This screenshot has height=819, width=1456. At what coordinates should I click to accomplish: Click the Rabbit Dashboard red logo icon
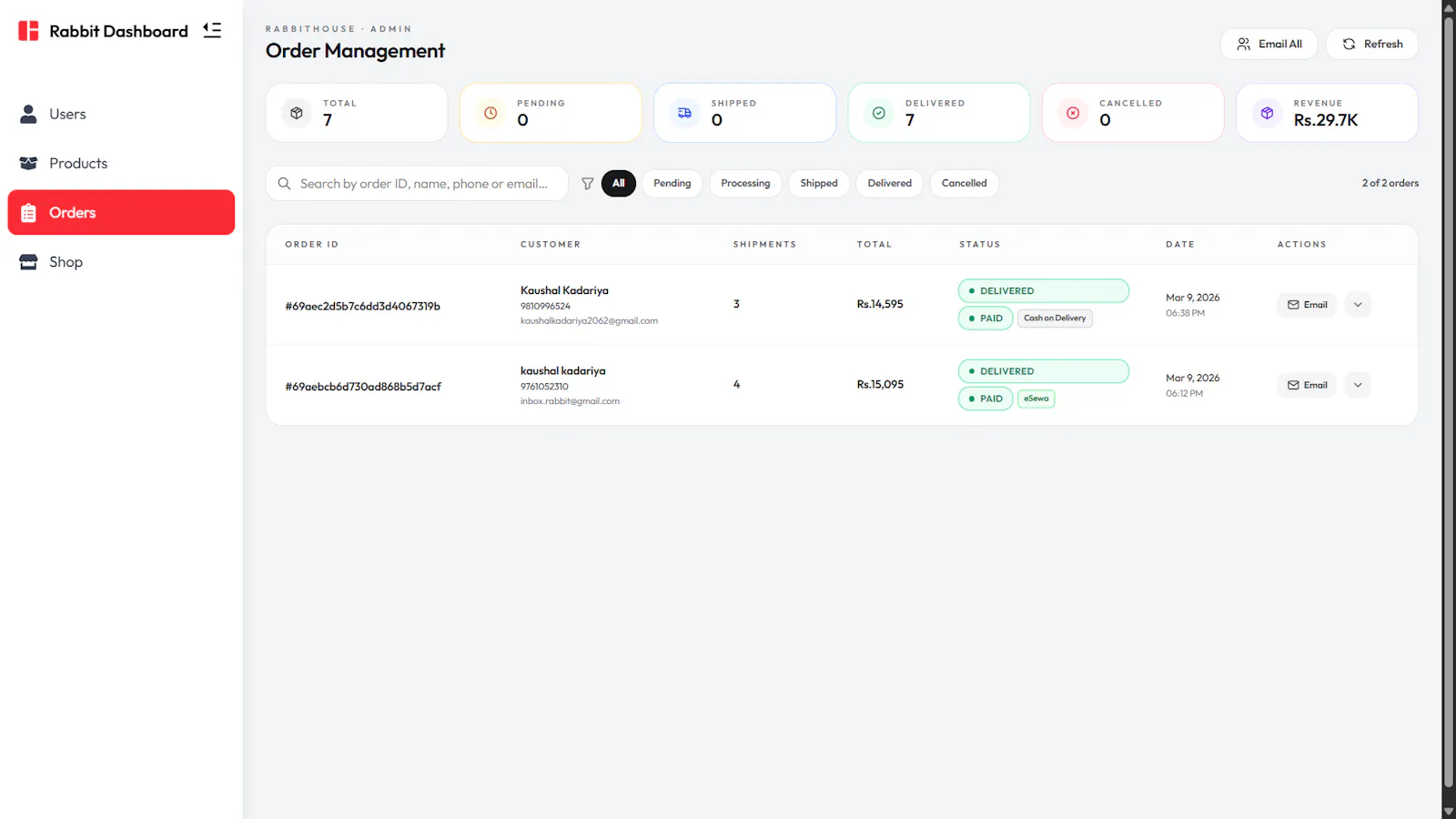[x=28, y=31]
